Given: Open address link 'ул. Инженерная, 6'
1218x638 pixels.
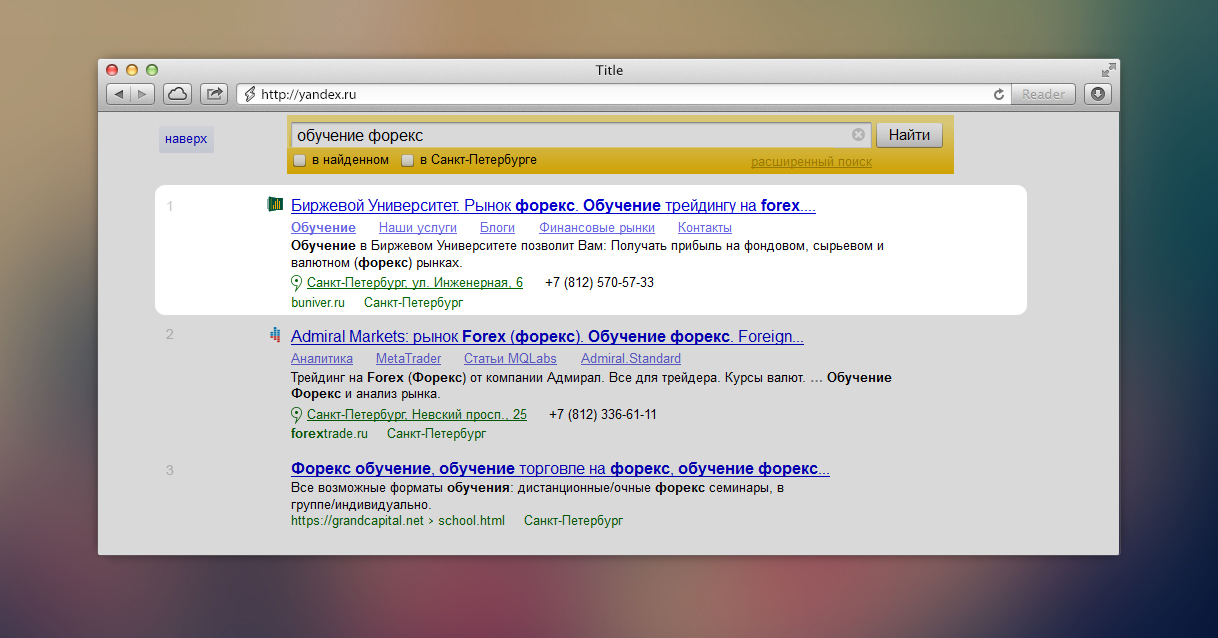Looking at the screenshot, I should point(415,283).
